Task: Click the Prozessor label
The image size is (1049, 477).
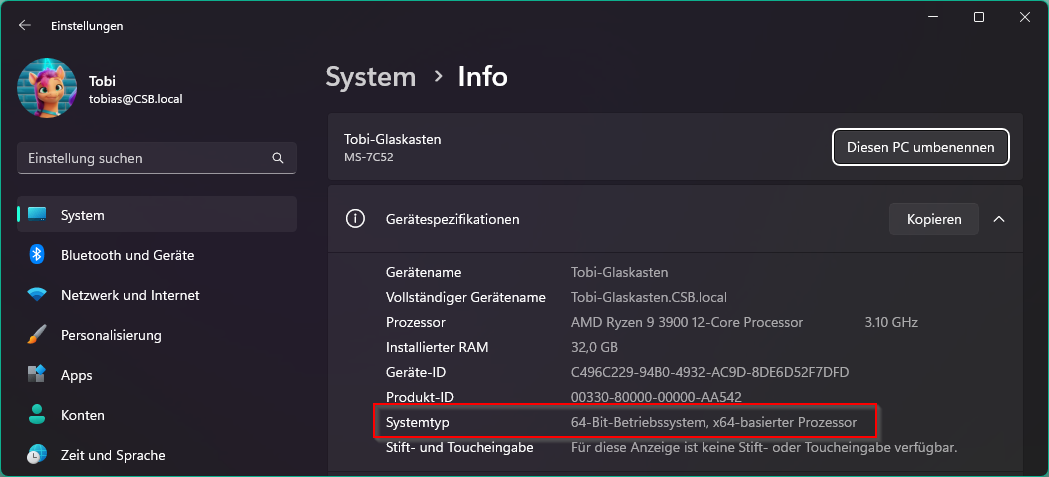Action: pyautogui.click(x=415, y=322)
